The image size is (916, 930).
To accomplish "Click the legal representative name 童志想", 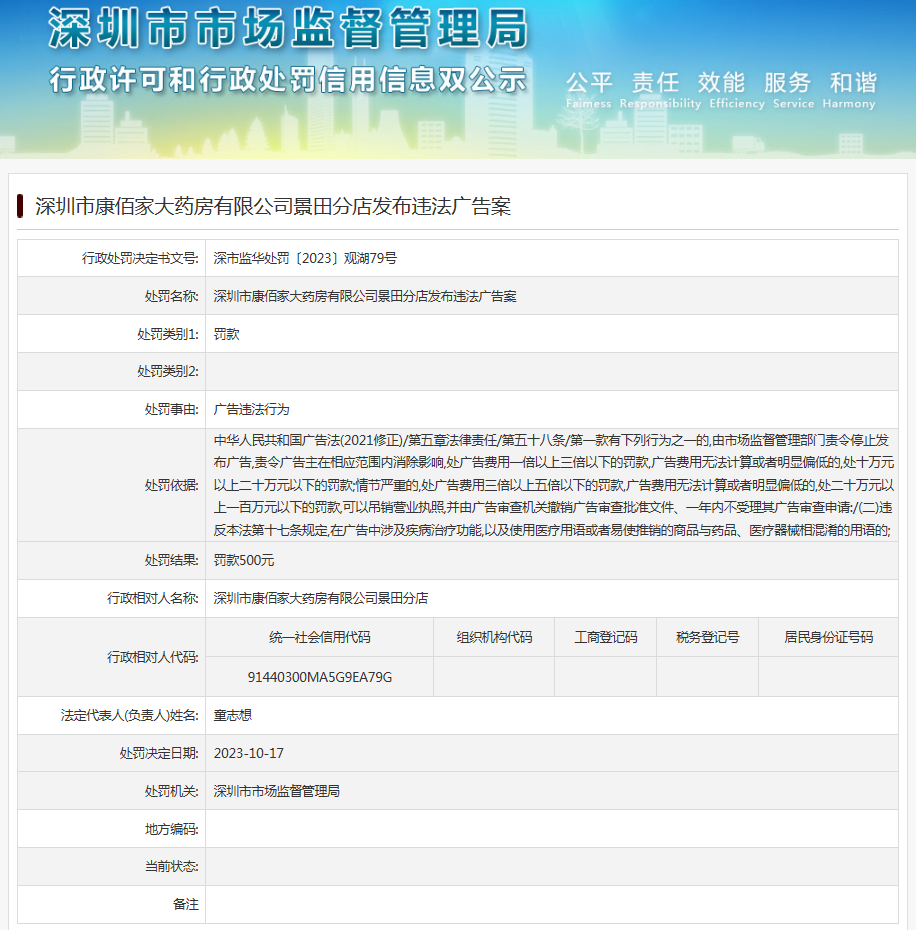I will coord(233,715).
